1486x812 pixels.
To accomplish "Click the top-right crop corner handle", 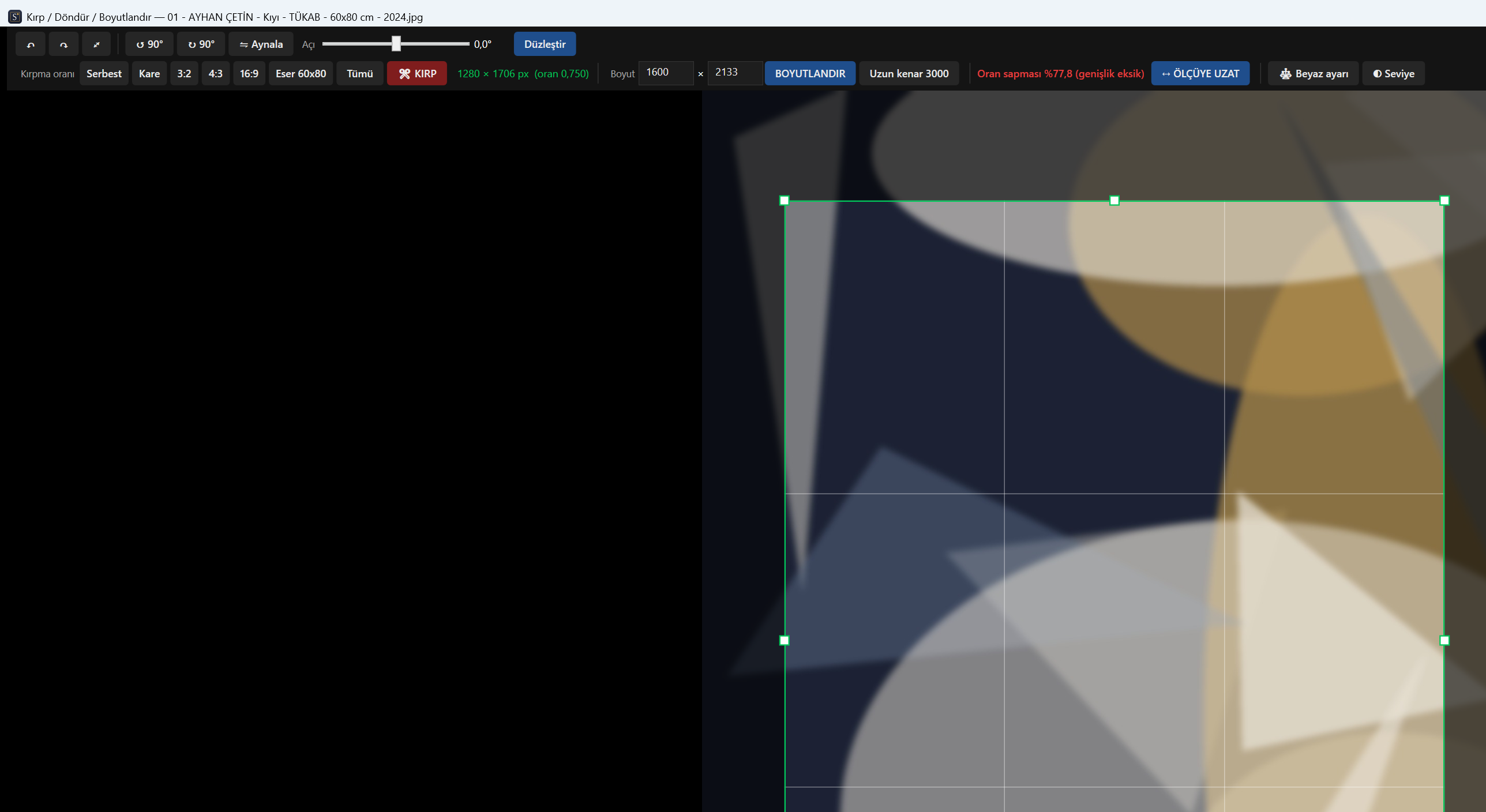I will [x=1444, y=201].
